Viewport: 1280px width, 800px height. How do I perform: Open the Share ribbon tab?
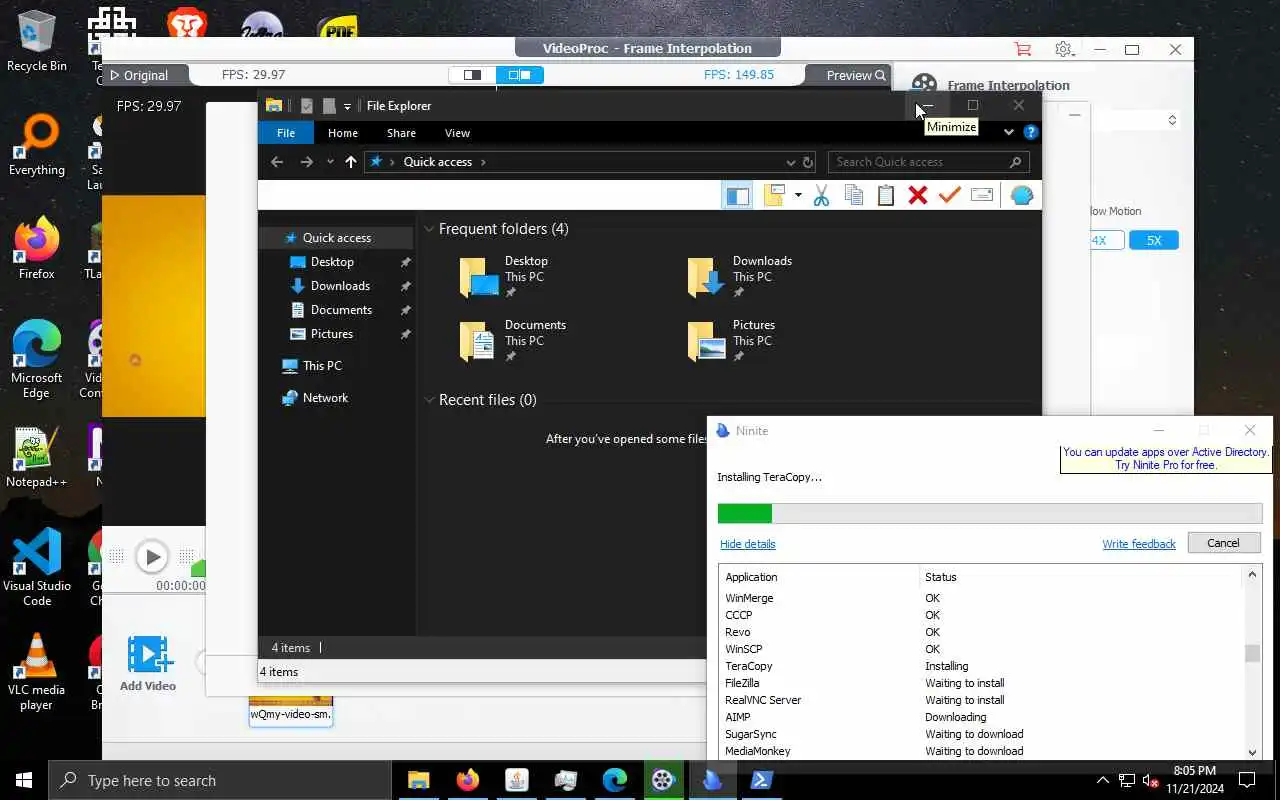tap(401, 133)
